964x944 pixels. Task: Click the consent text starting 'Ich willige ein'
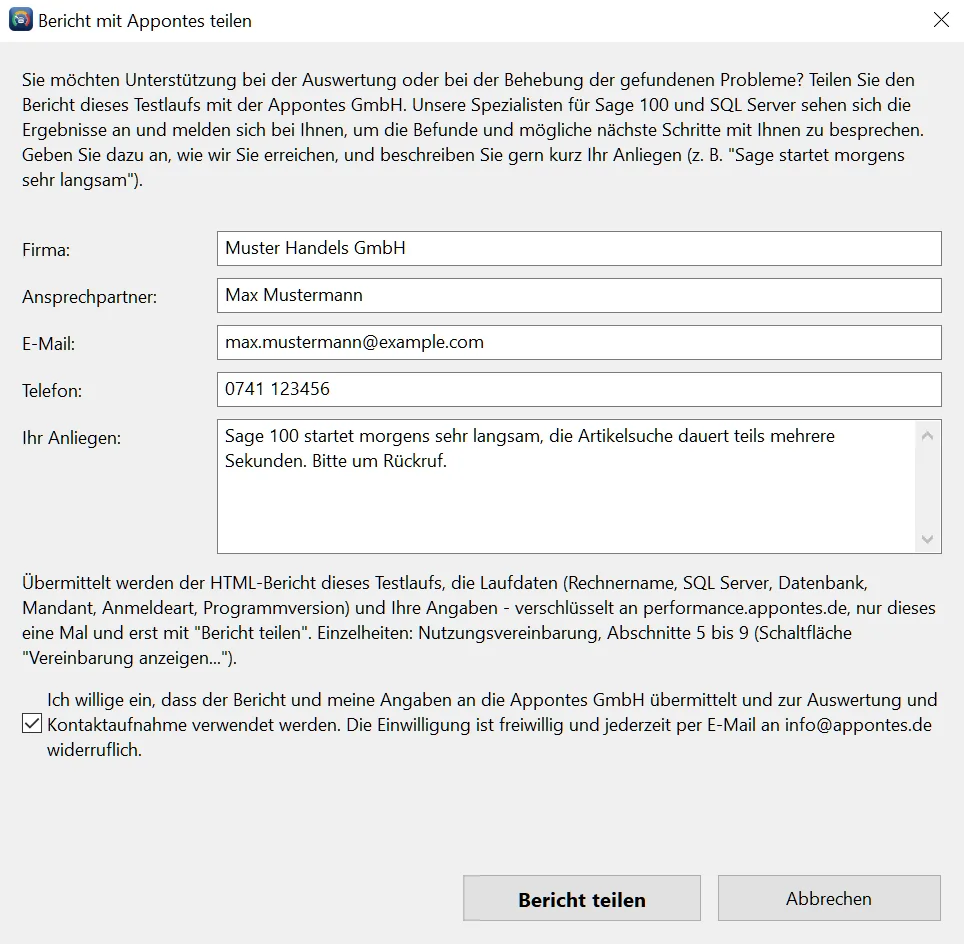pos(492,724)
